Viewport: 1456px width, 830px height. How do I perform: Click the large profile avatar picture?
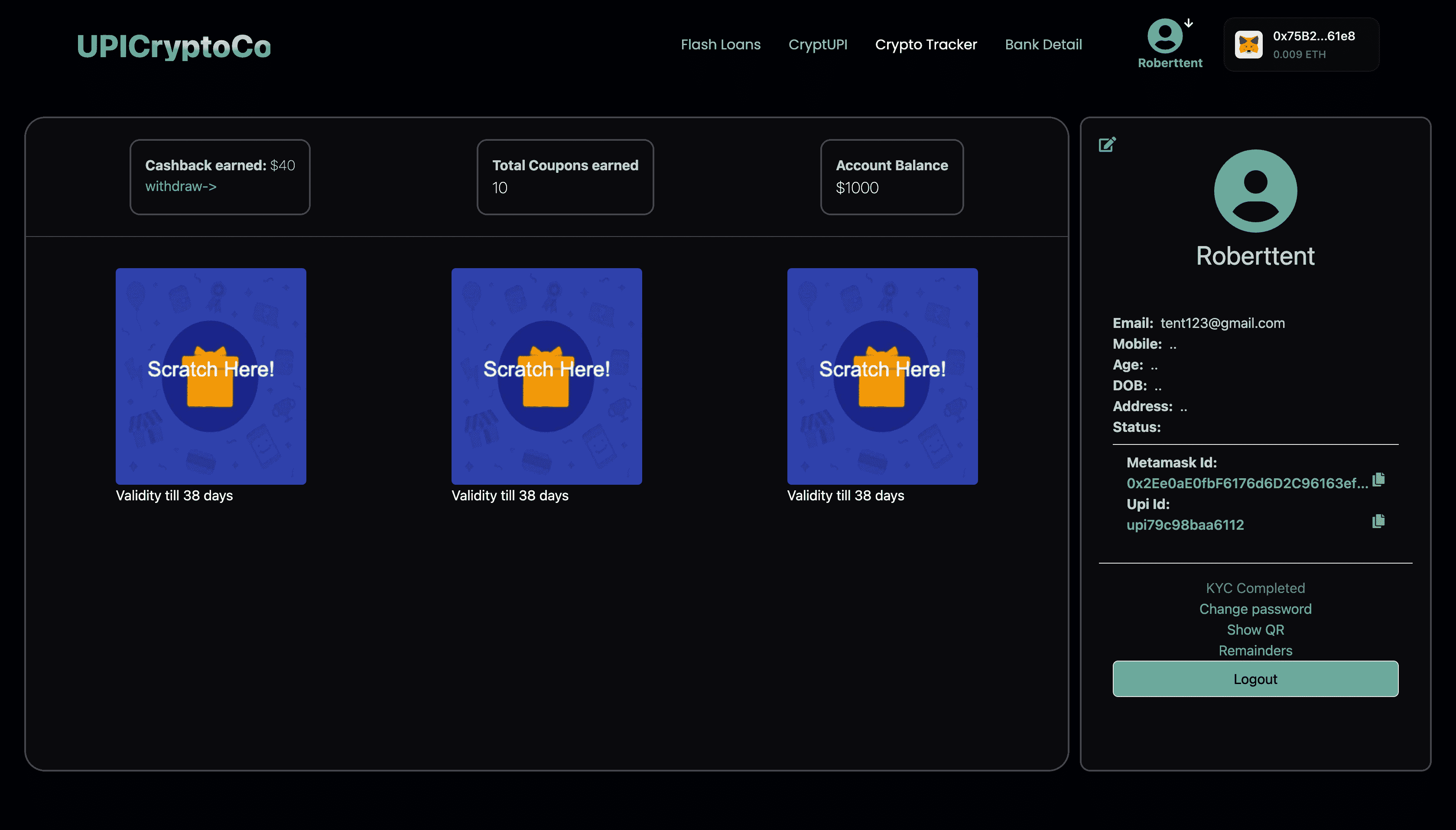(1255, 191)
